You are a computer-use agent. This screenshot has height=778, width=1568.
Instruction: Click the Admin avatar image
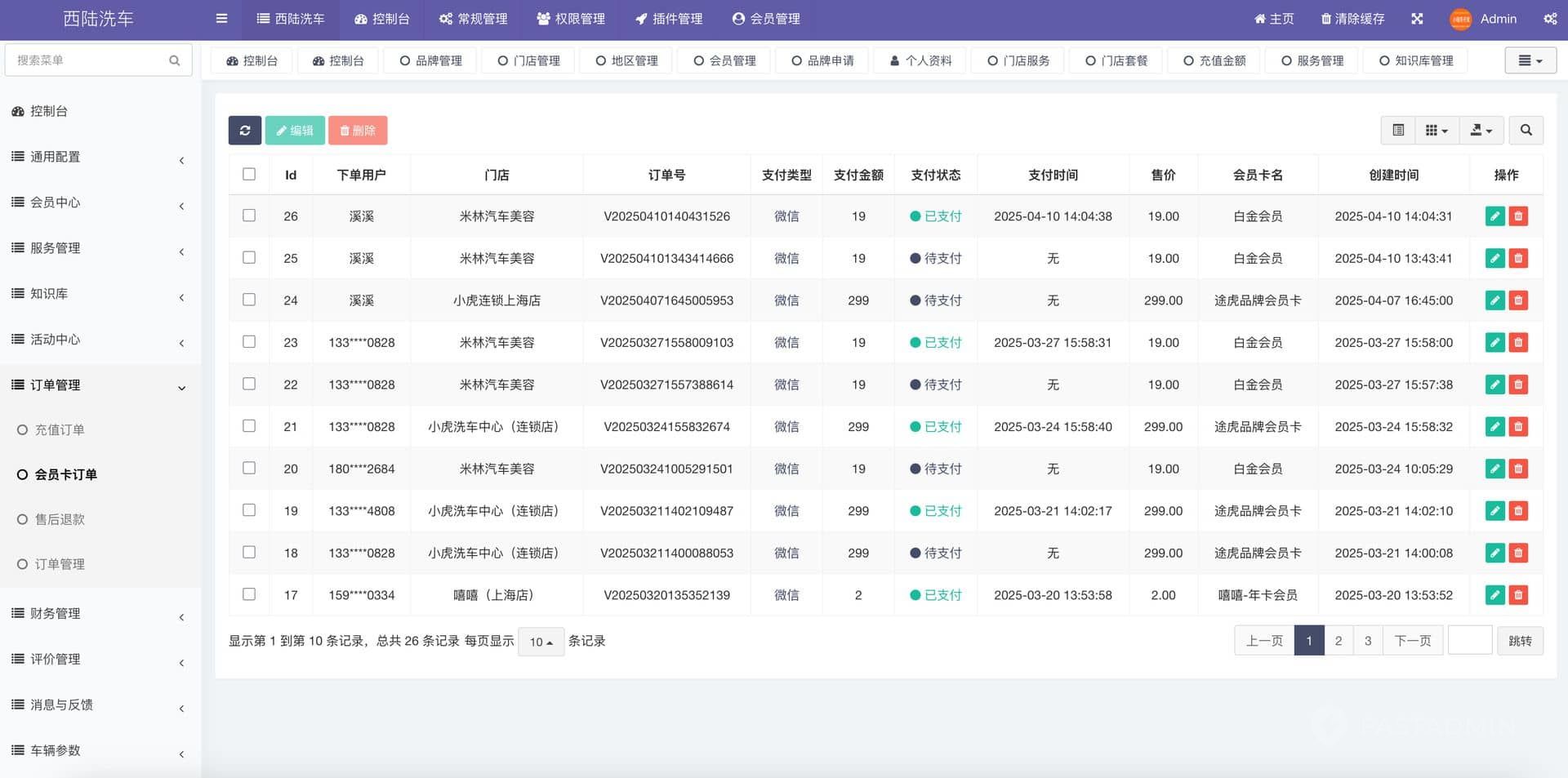pyautogui.click(x=1460, y=19)
